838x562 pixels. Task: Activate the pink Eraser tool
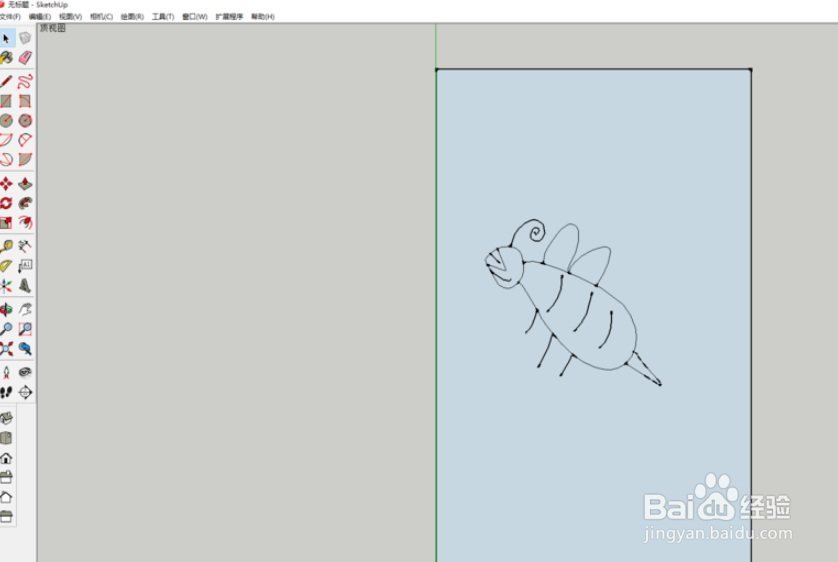tap(25, 57)
